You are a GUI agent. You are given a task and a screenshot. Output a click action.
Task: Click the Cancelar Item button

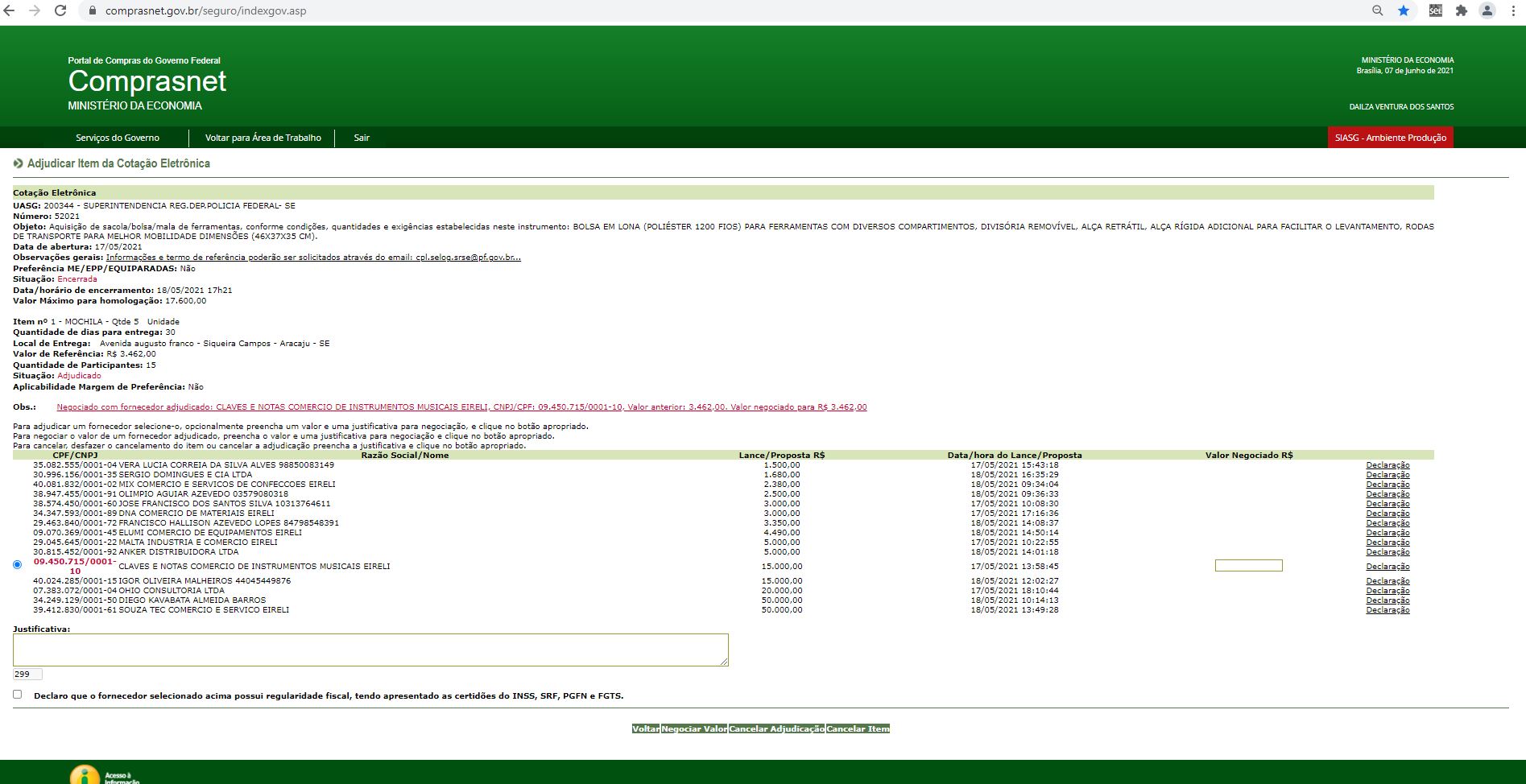pos(858,729)
